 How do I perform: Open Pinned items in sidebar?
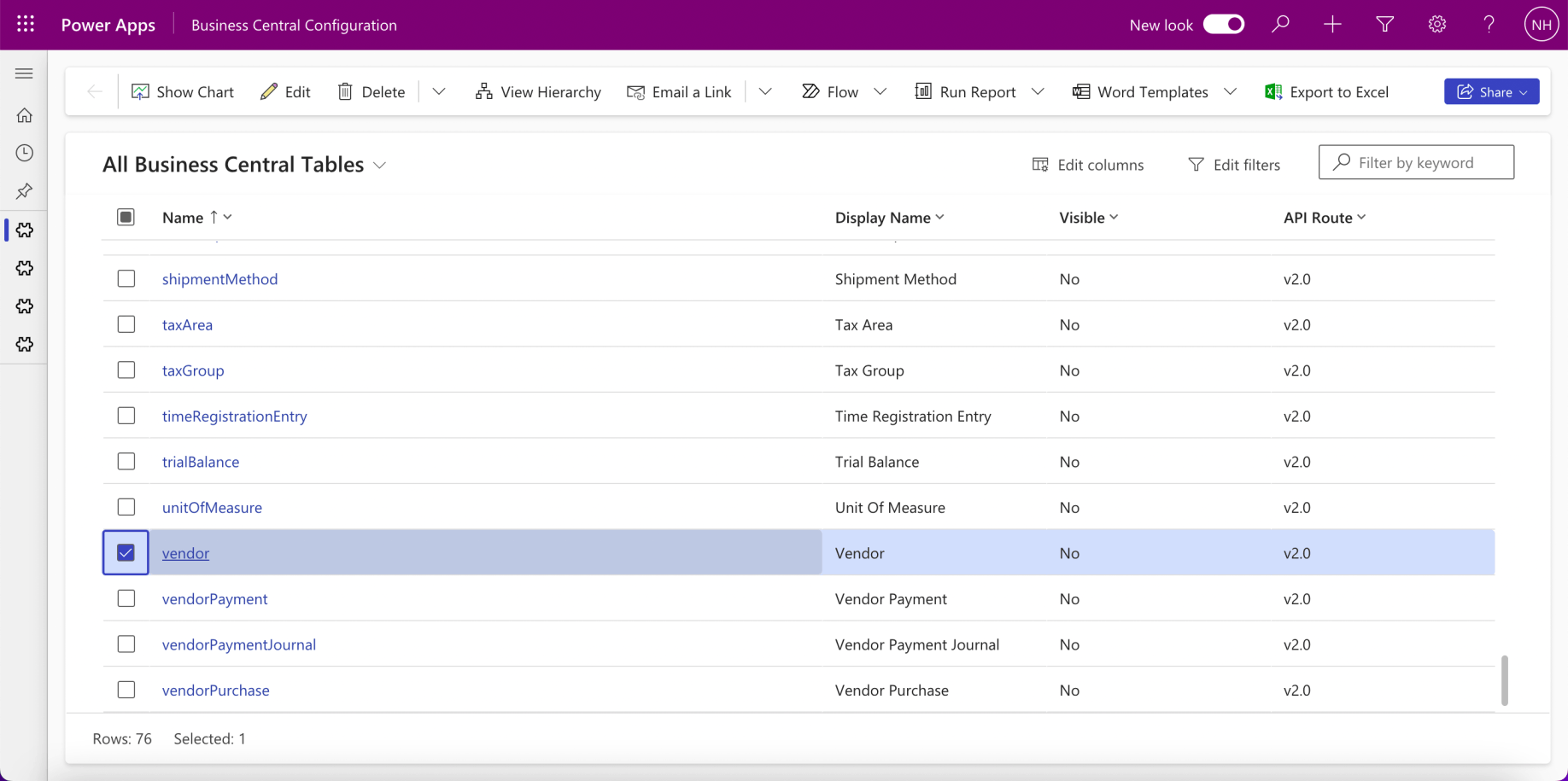[25, 191]
